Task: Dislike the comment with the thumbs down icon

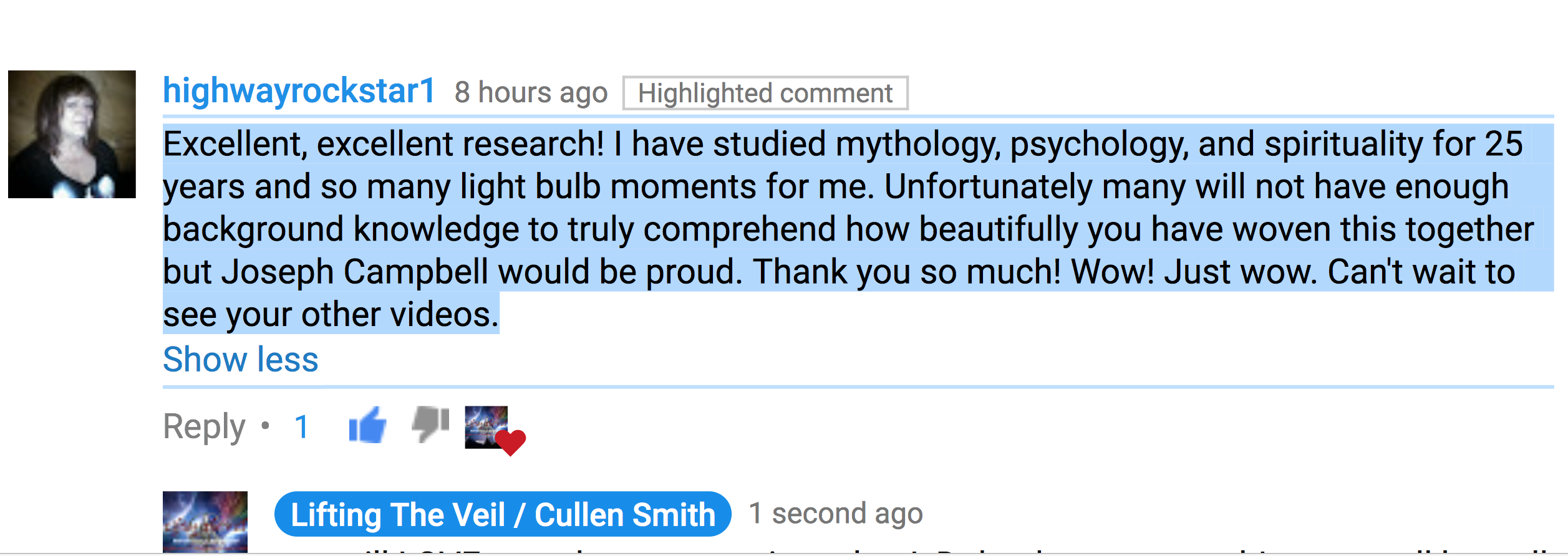Action: pyautogui.click(x=430, y=424)
